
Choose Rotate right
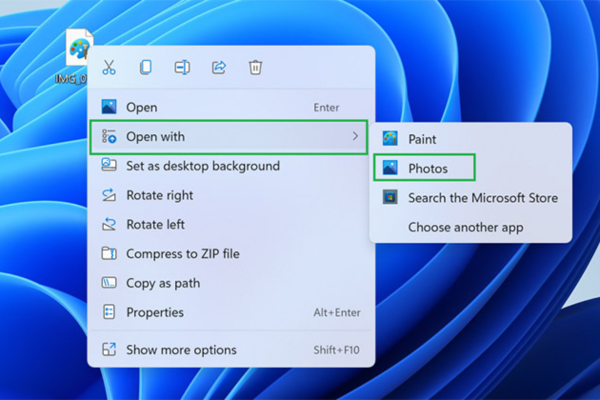(x=231, y=195)
